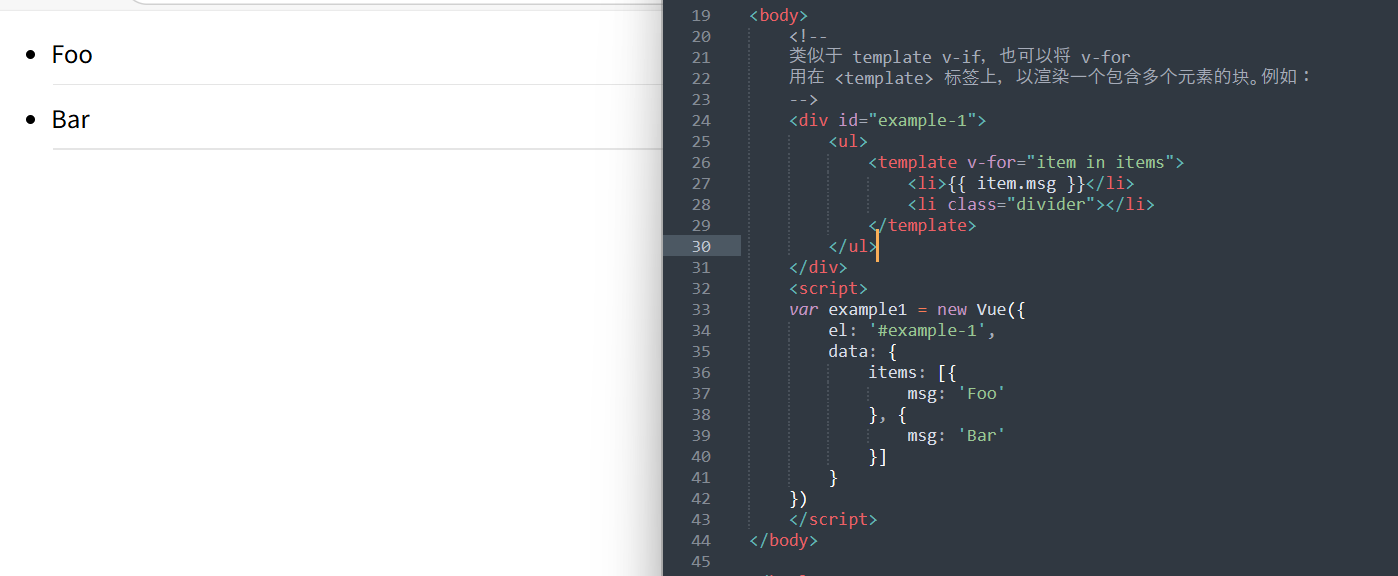Click the '{{ item.msg }}' interpolation

pyautogui.click(x=1016, y=183)
